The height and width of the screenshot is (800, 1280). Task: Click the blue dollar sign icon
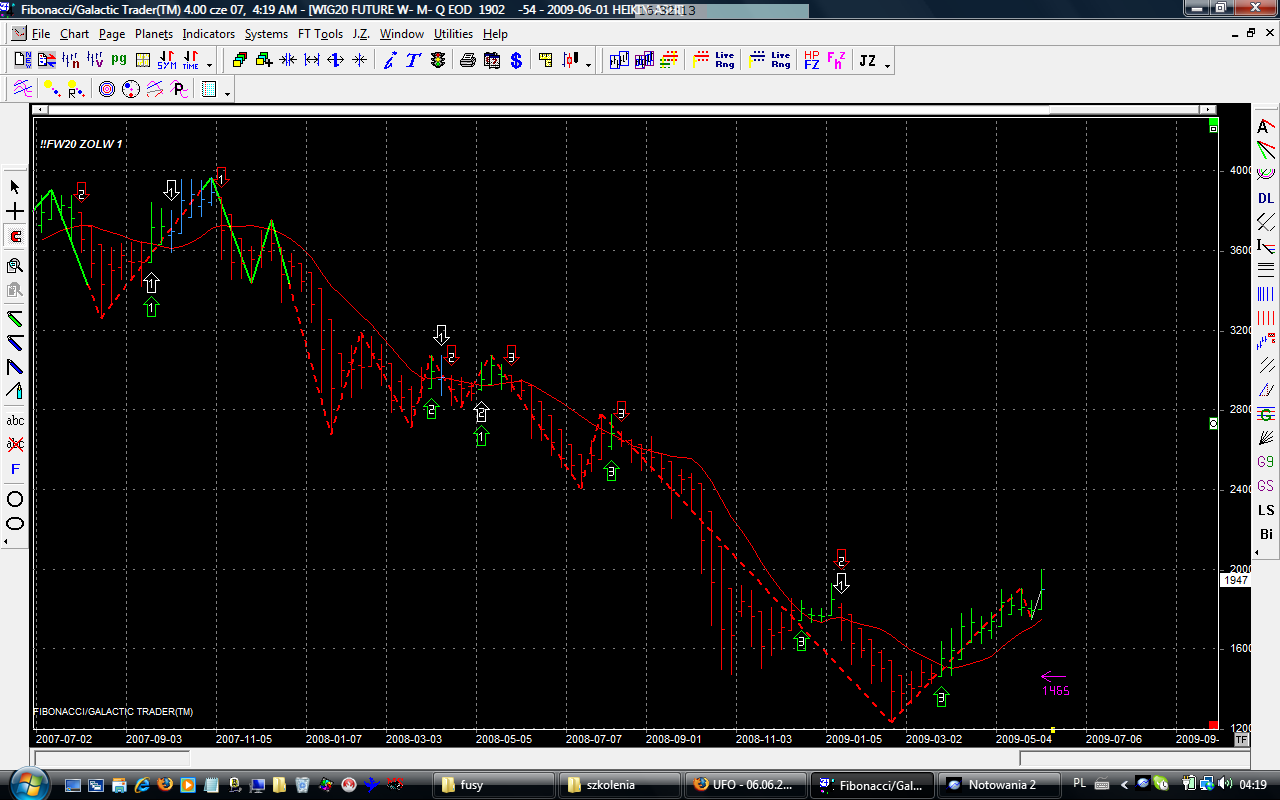516,60
